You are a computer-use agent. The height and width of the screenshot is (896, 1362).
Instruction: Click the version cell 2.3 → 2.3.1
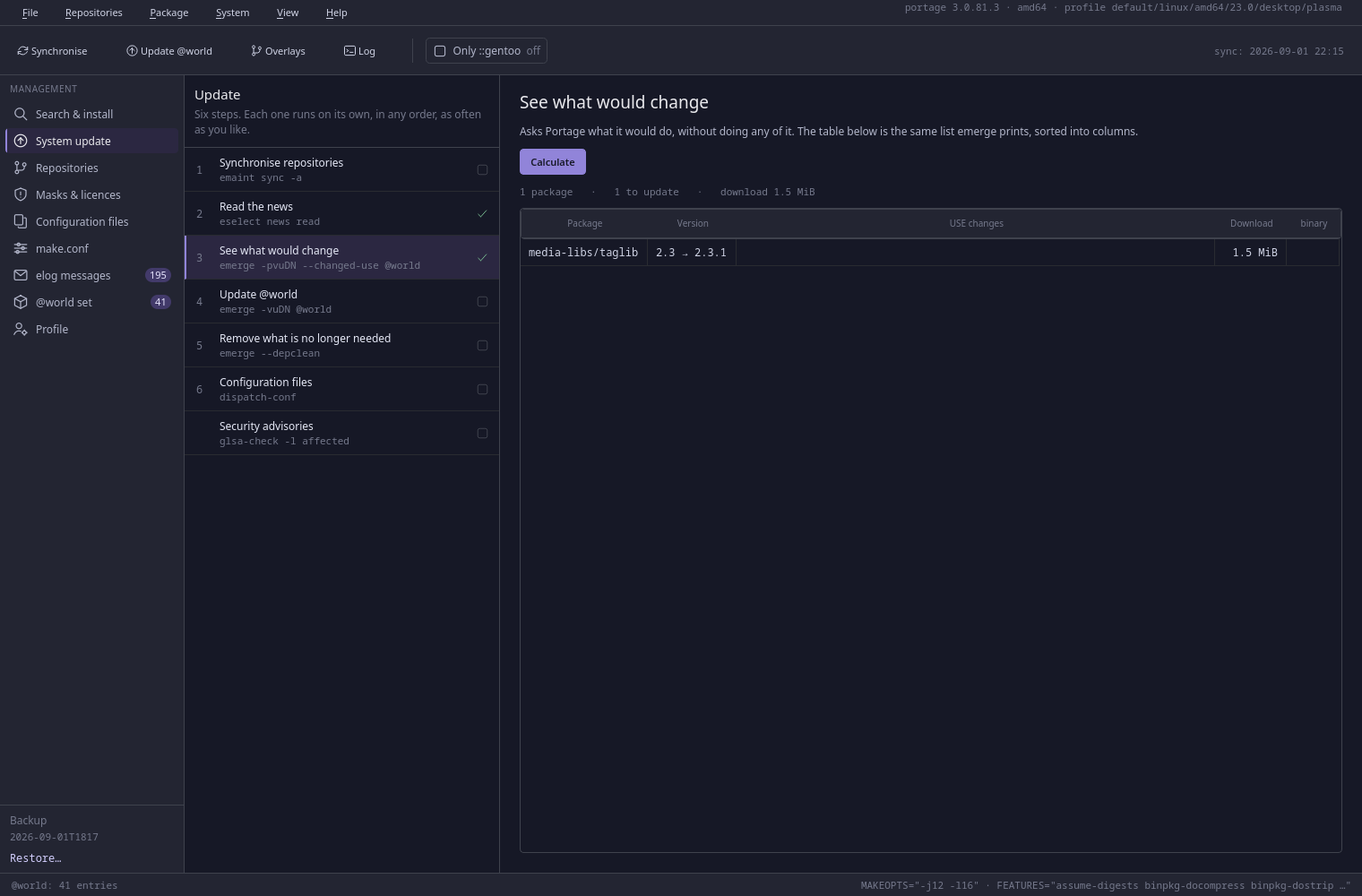pos(692,253)
